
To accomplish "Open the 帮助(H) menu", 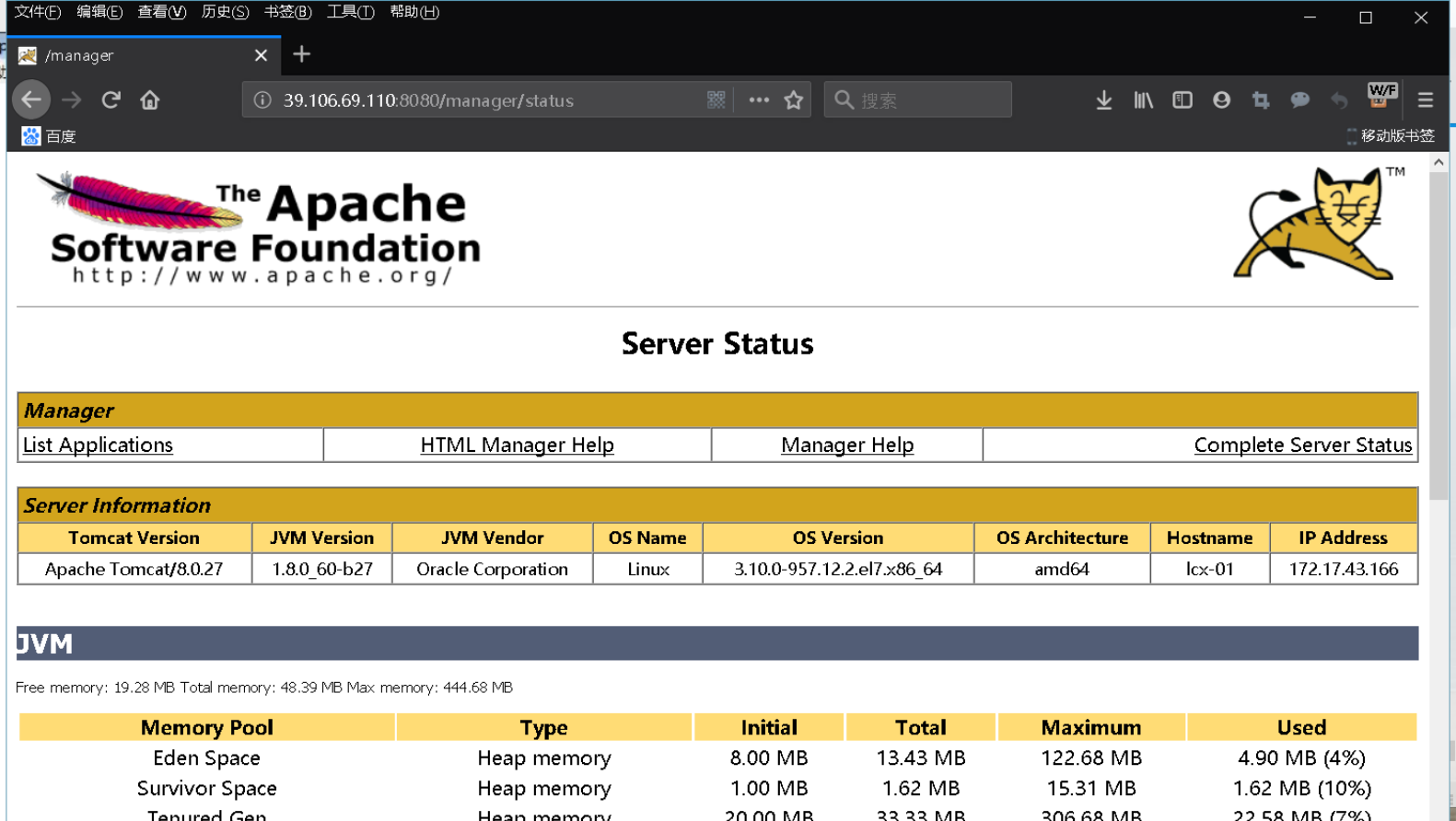I will [x=414, y=12].
